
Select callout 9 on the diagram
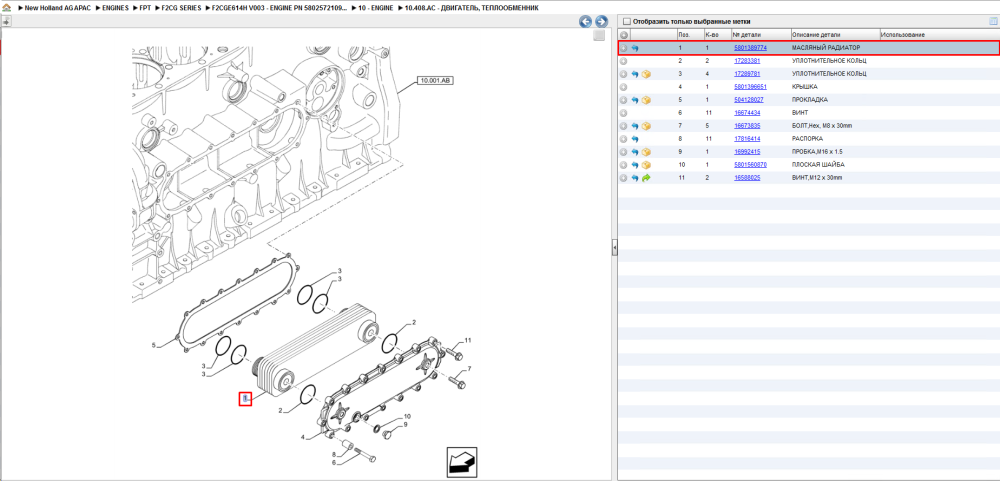click(x=404, y=424)
